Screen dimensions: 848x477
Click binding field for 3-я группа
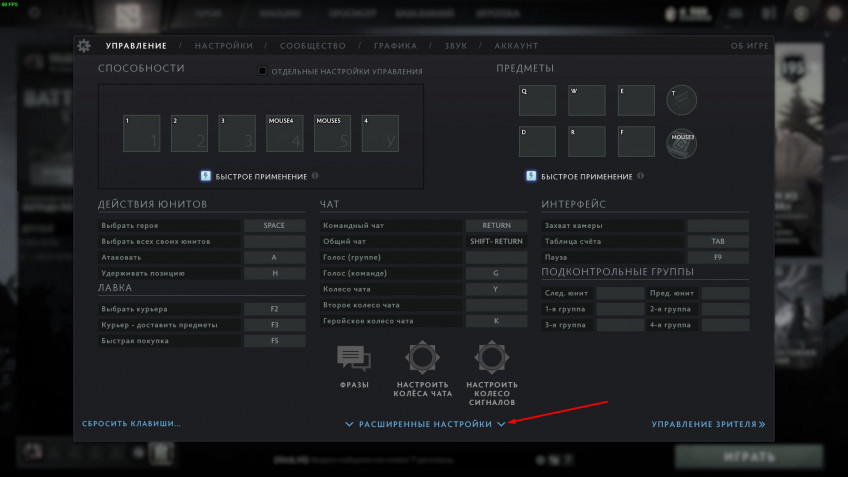click(x=620, y=325)
